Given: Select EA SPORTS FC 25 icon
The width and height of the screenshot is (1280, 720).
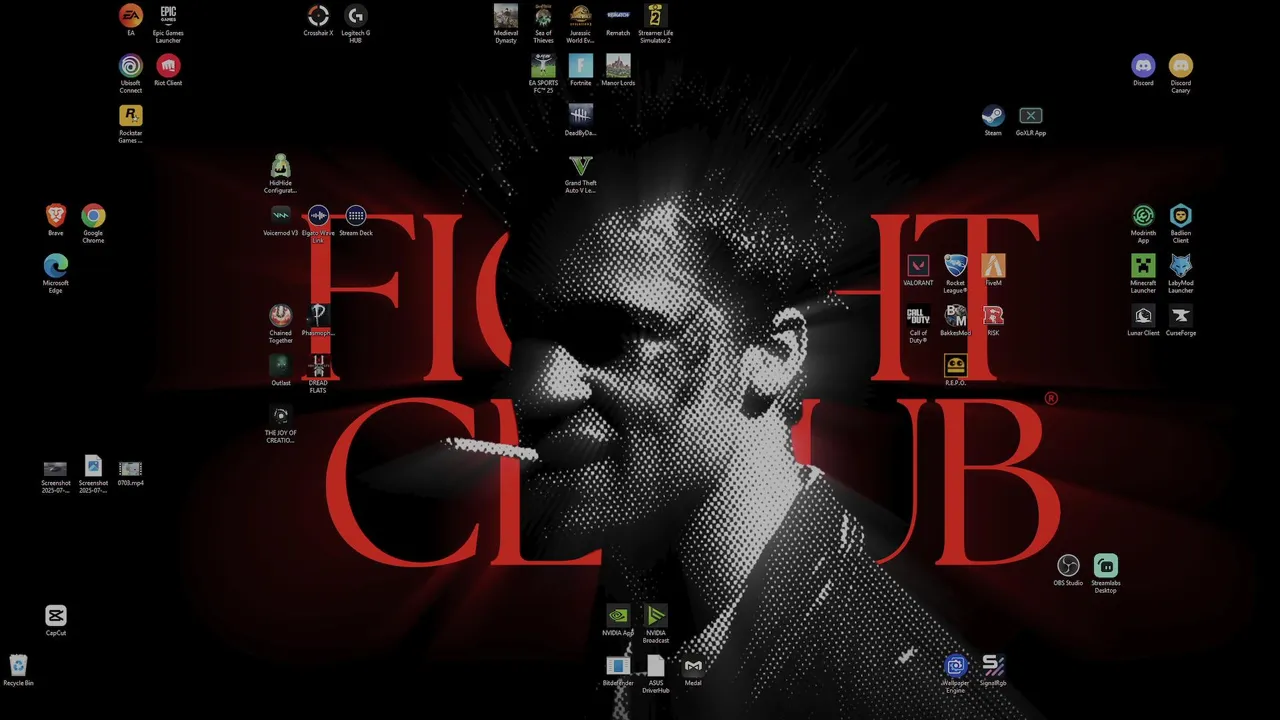Looking at the screenshot, I should [x=543, y=66].
